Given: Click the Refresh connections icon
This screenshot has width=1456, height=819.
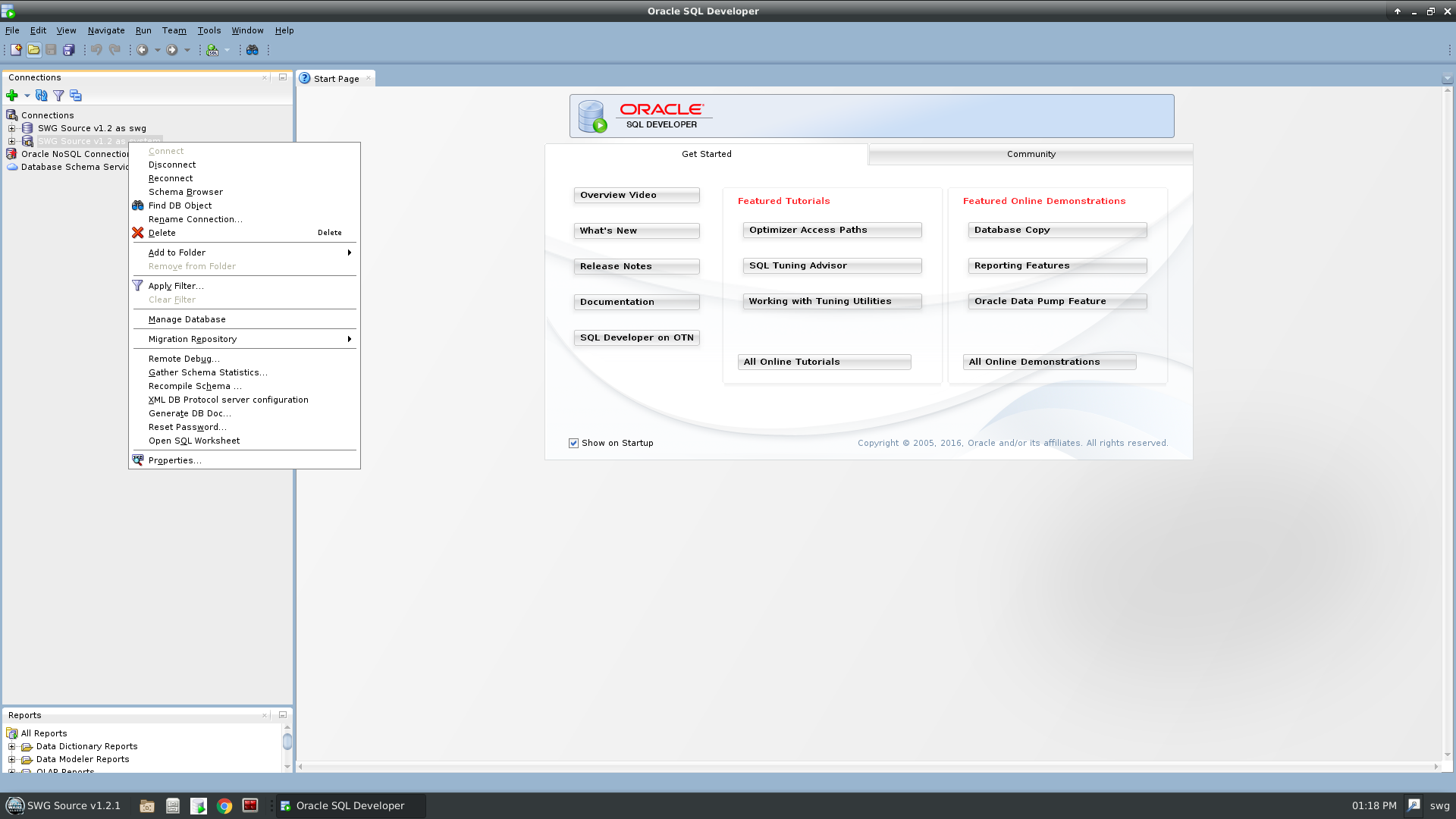Looking at the screenshot, I should [42, 96].
